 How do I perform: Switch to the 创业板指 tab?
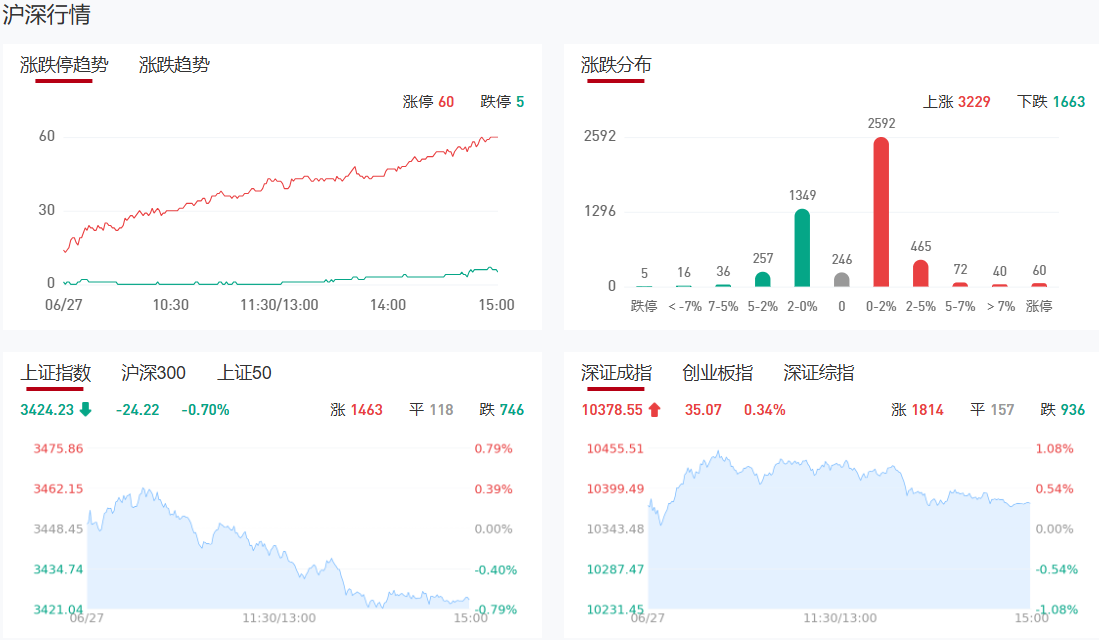coord(717,373)
